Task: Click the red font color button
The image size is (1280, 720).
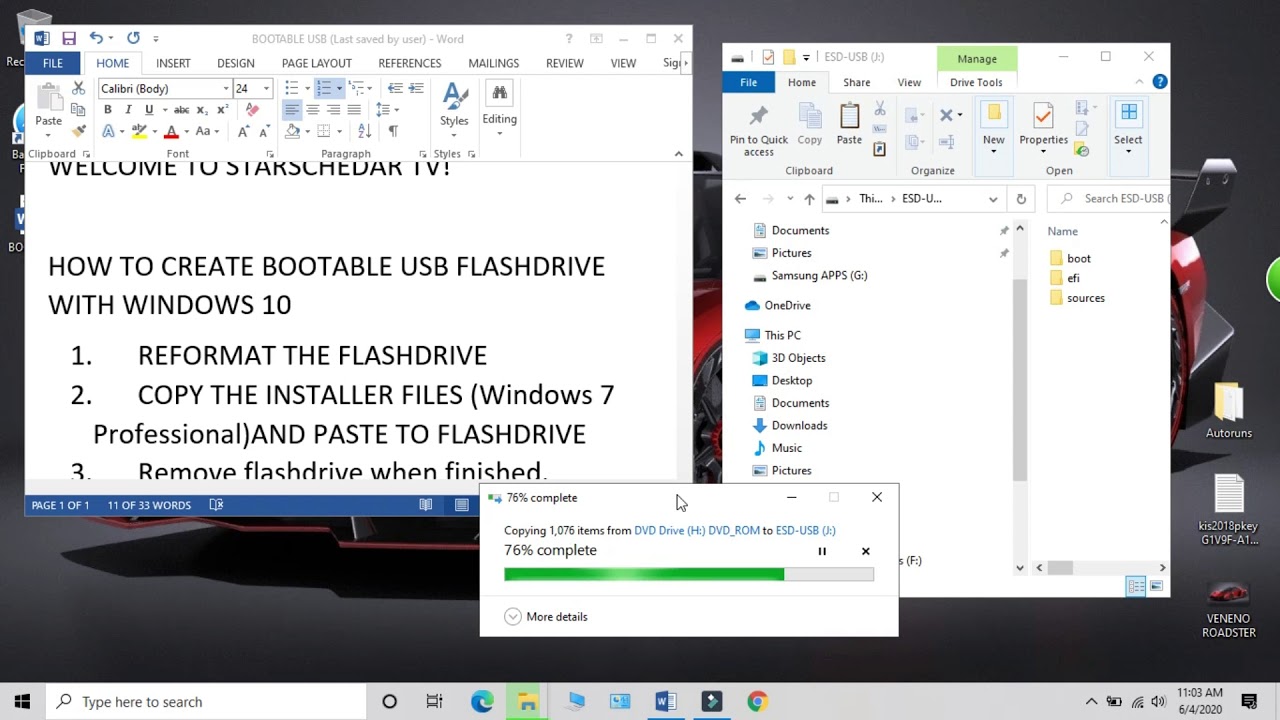Action: 171,132
